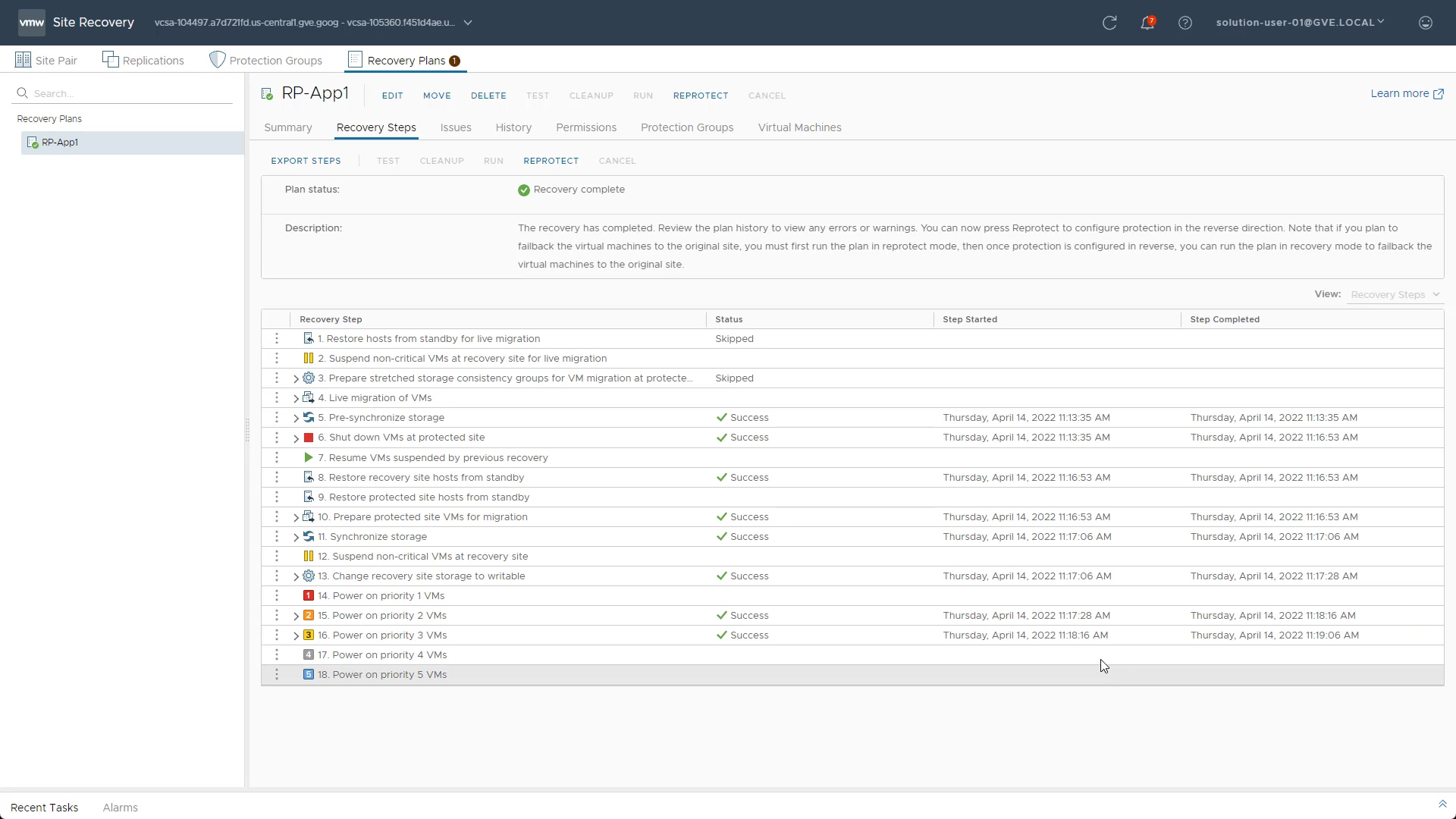Click the Recovery Plans tab icon

355,60
